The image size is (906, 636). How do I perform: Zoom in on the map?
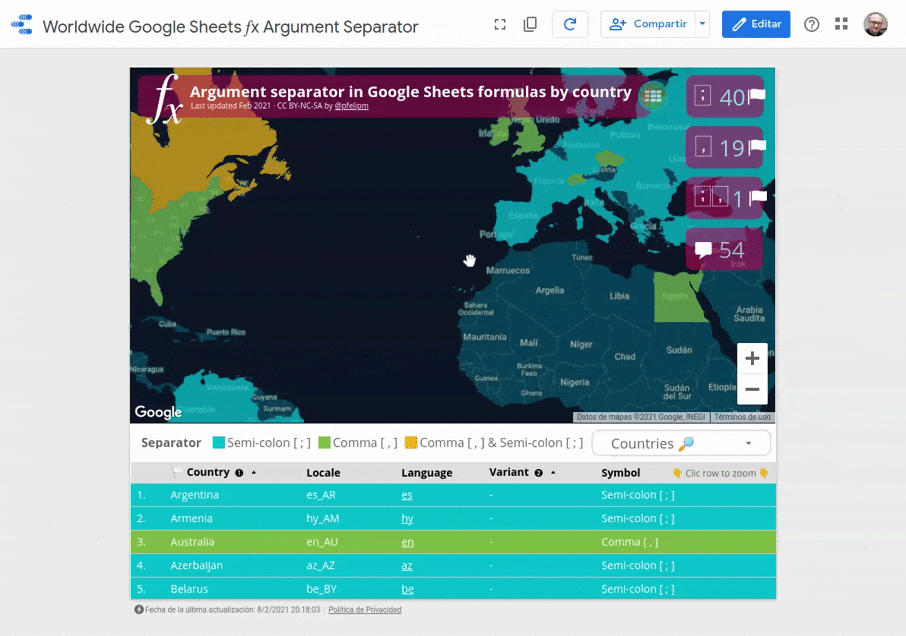pyautogui.click(x=752, y=358)
